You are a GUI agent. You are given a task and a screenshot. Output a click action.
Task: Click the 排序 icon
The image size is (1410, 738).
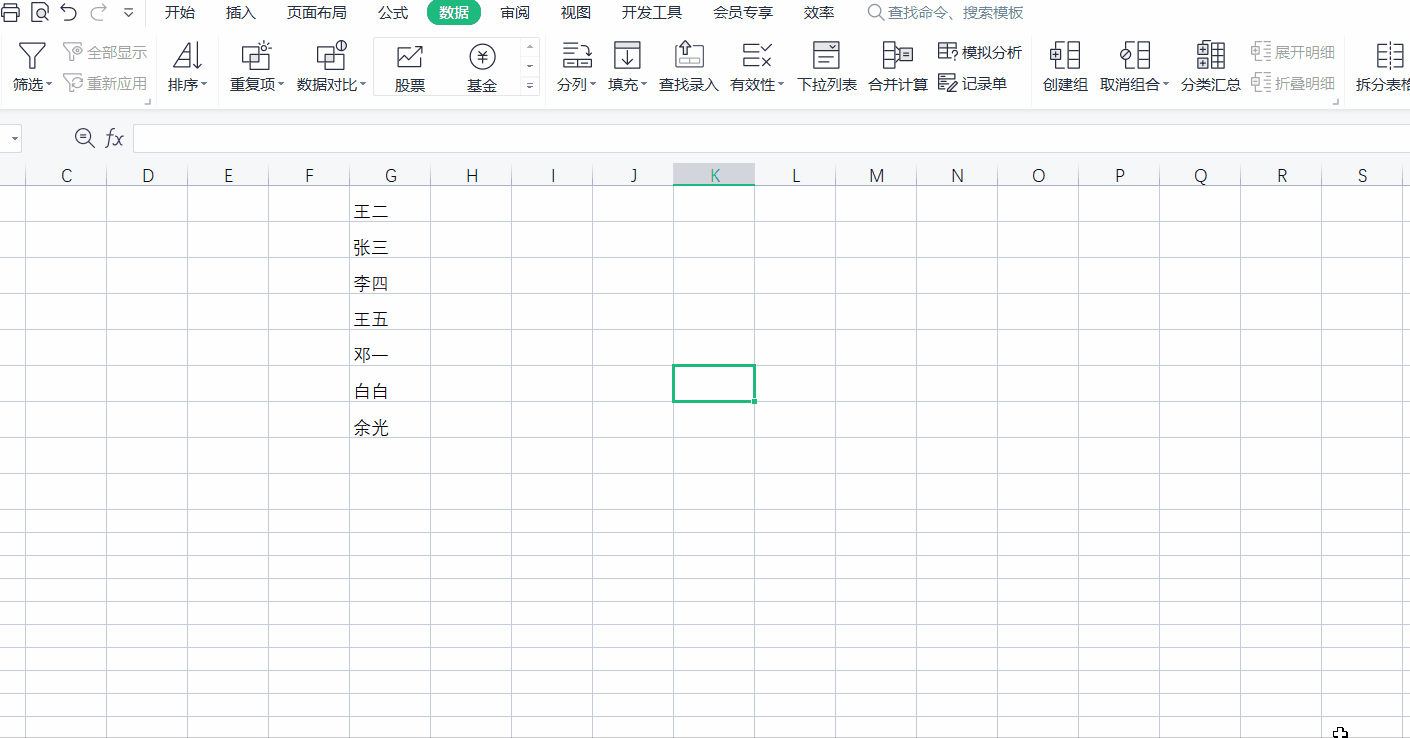187,56
